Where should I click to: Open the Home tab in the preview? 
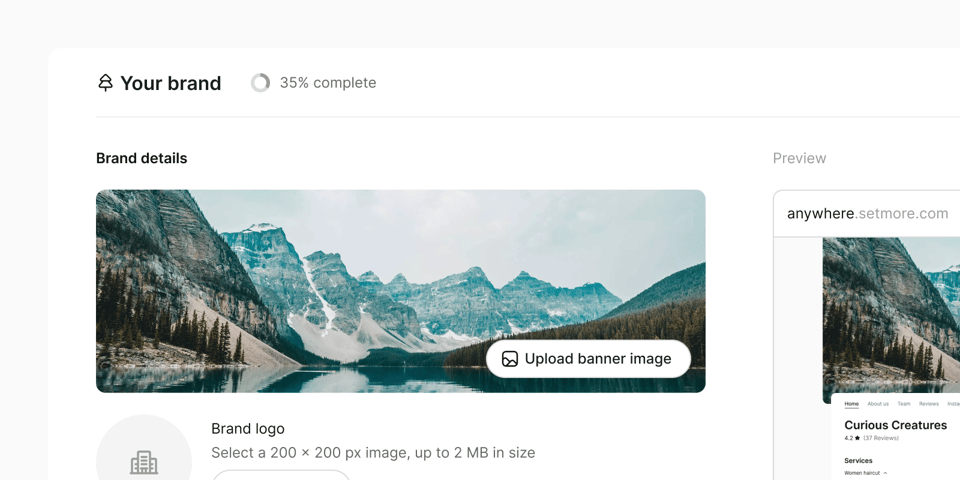(x=852, y=404)
